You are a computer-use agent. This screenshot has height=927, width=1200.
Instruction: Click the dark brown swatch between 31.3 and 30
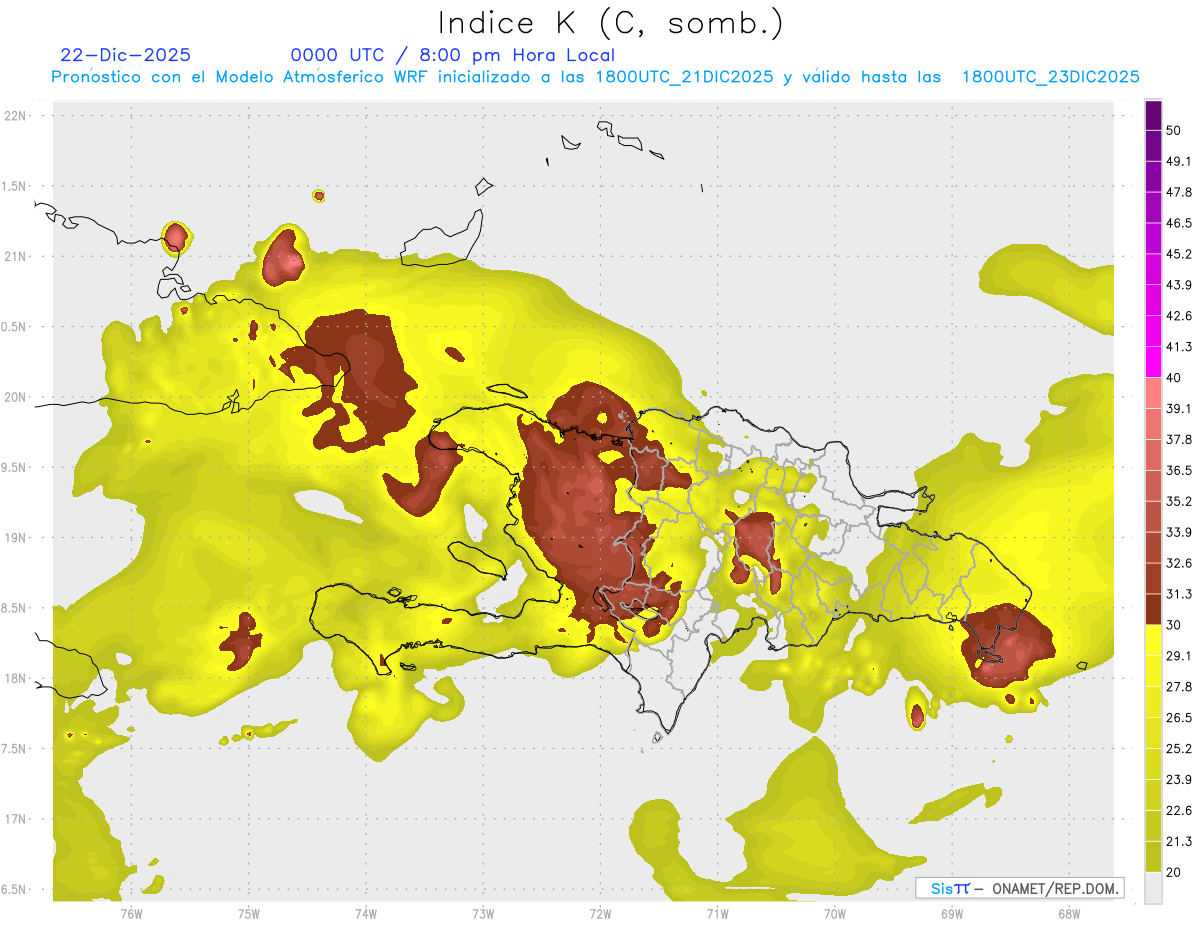tap(1153, 609)
